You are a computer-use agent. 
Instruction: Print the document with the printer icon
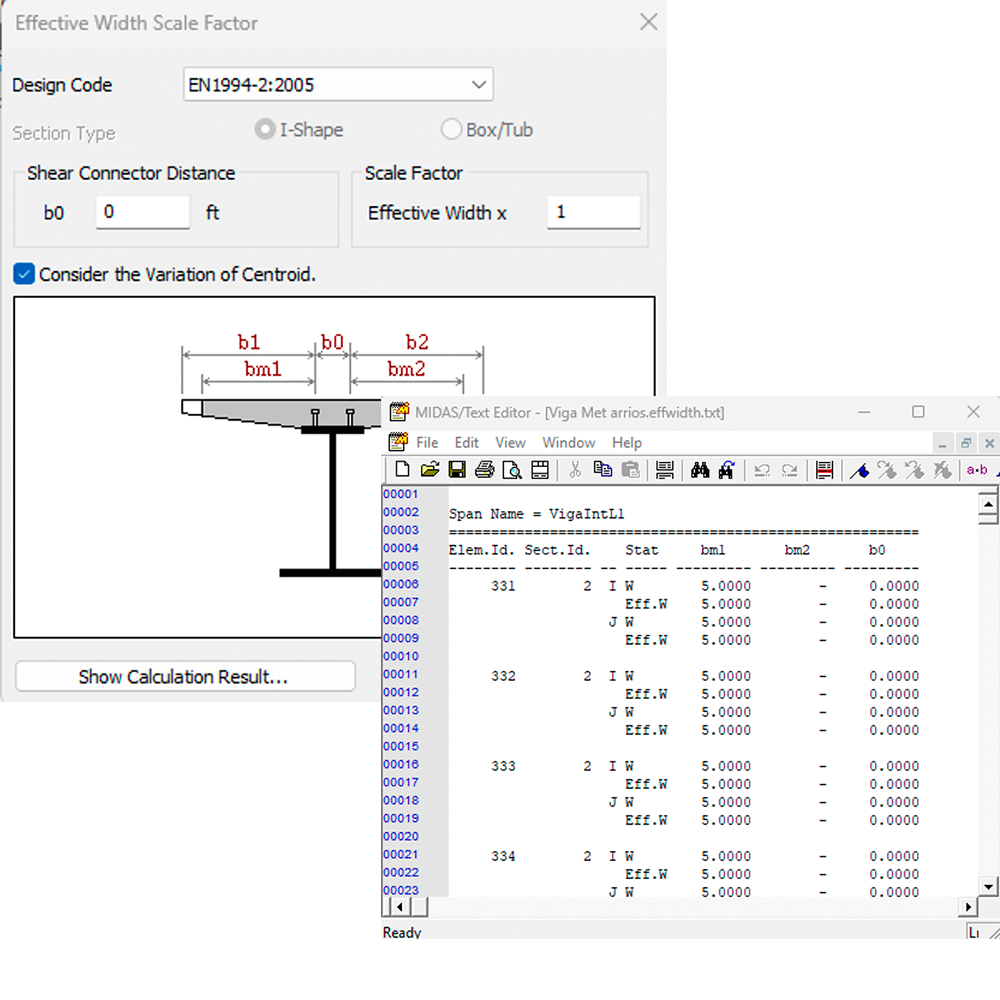[x=485, y=470]
